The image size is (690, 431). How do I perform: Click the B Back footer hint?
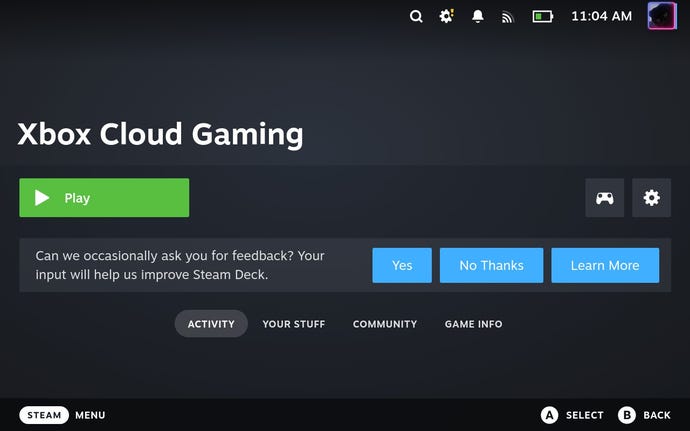tap(644, 415)
